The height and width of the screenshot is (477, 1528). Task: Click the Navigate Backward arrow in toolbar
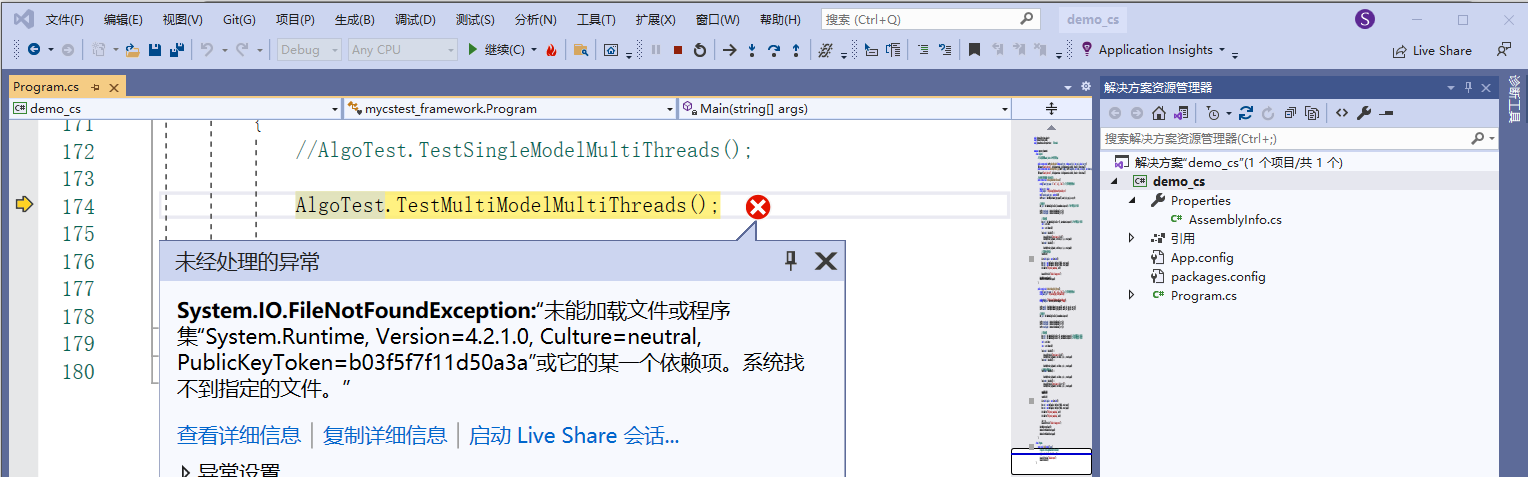click(33, 50)
